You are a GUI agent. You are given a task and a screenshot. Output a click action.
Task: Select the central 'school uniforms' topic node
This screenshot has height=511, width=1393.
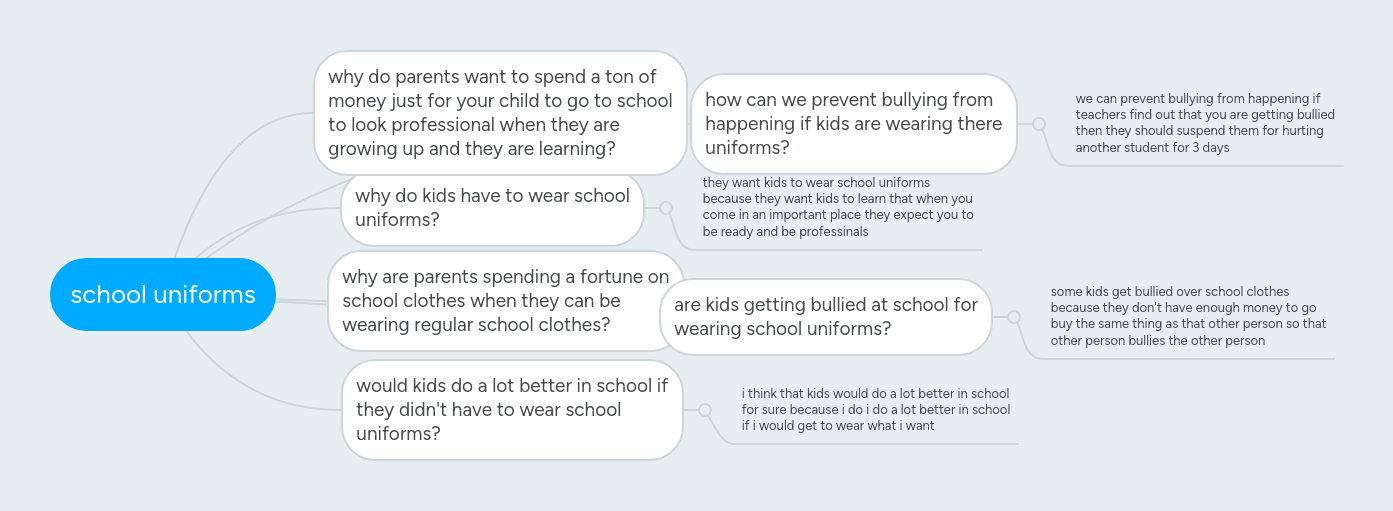click(x=163, y=294)
